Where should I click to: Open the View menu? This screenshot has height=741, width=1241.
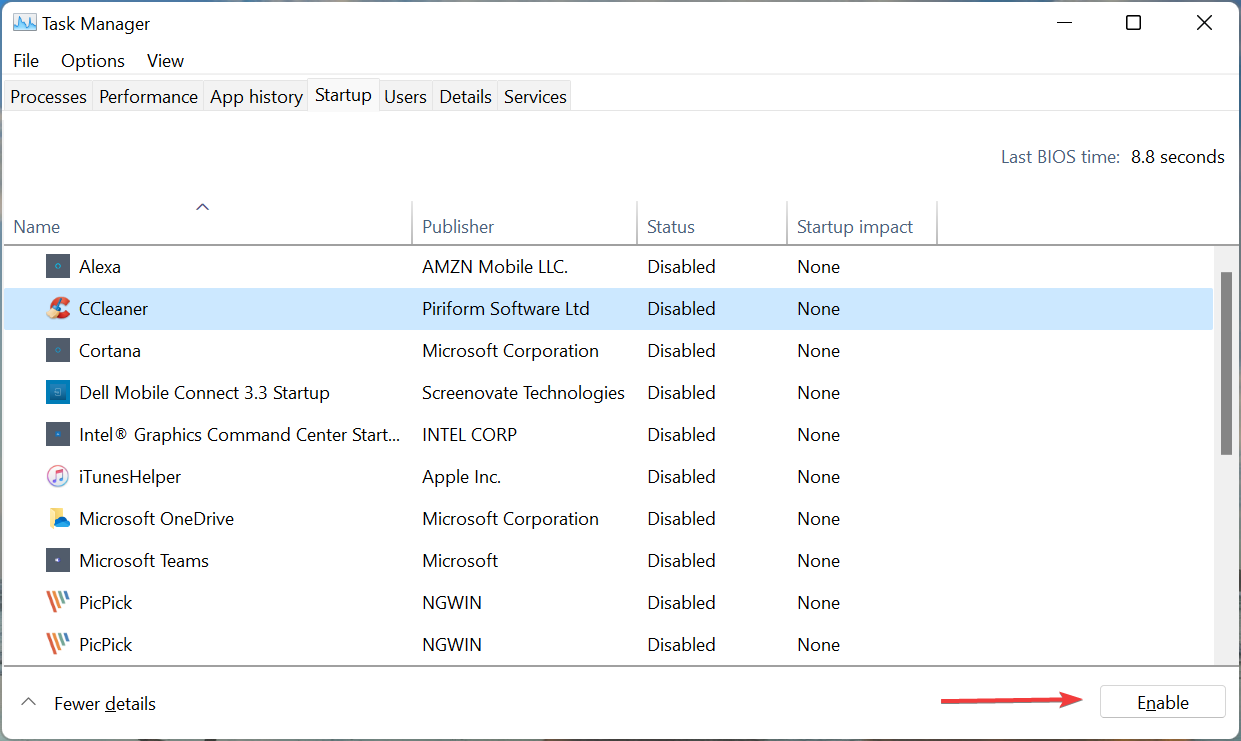164,61
